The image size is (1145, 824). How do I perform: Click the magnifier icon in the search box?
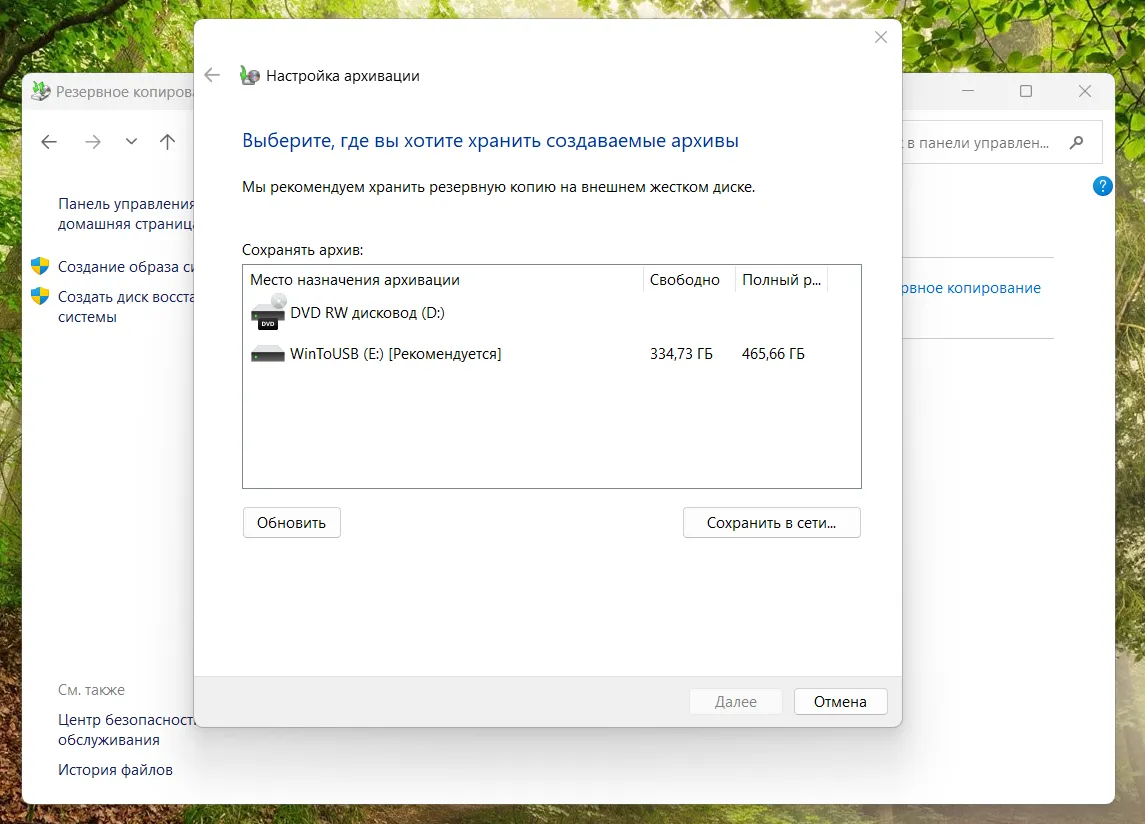tap(1076, 143)
